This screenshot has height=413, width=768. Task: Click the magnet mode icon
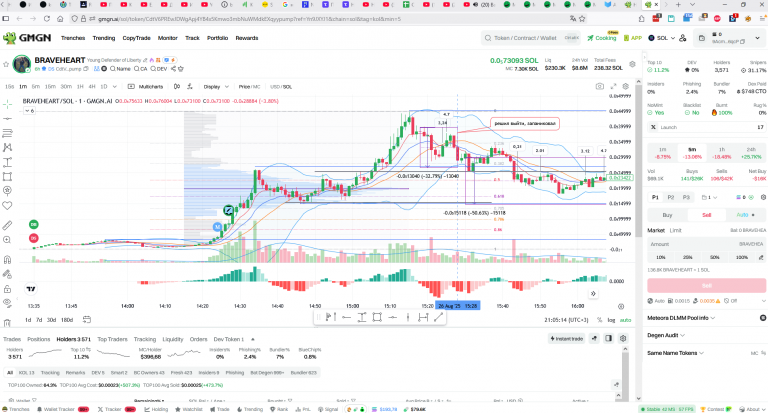coord(7,259)
